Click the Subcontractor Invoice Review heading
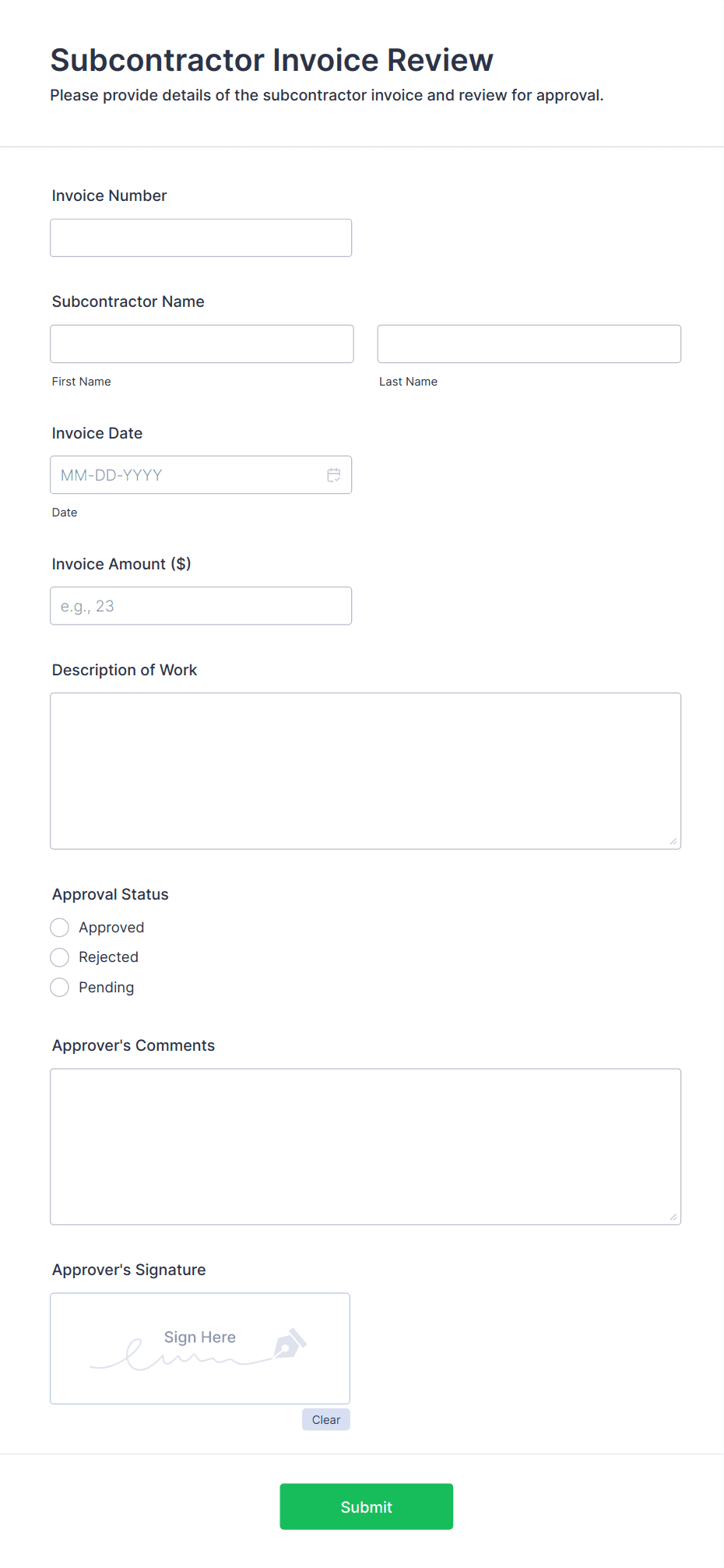The height and width of the screenshot is (1568, 724). 271,59
